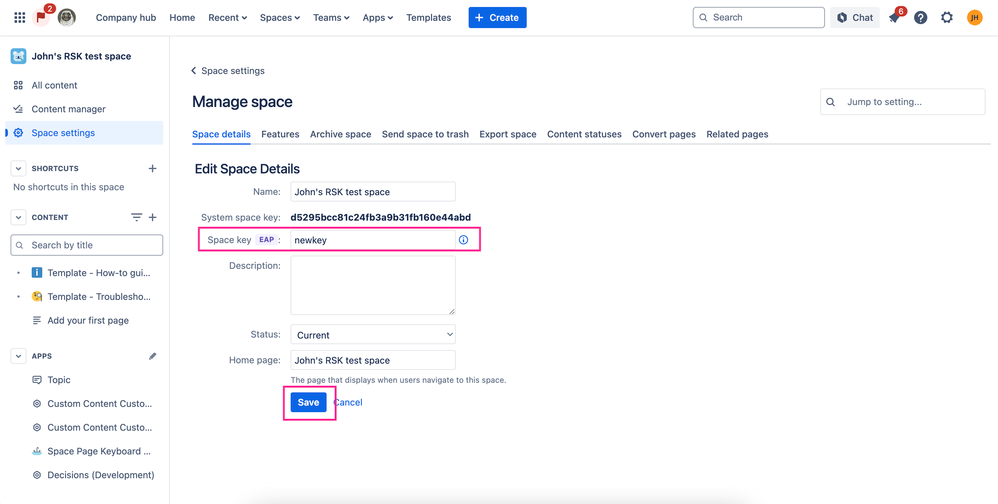Click the red flag notification icon
Viewport: 998px width, 504px height.
pyautogui.click(x=41, y=17)
